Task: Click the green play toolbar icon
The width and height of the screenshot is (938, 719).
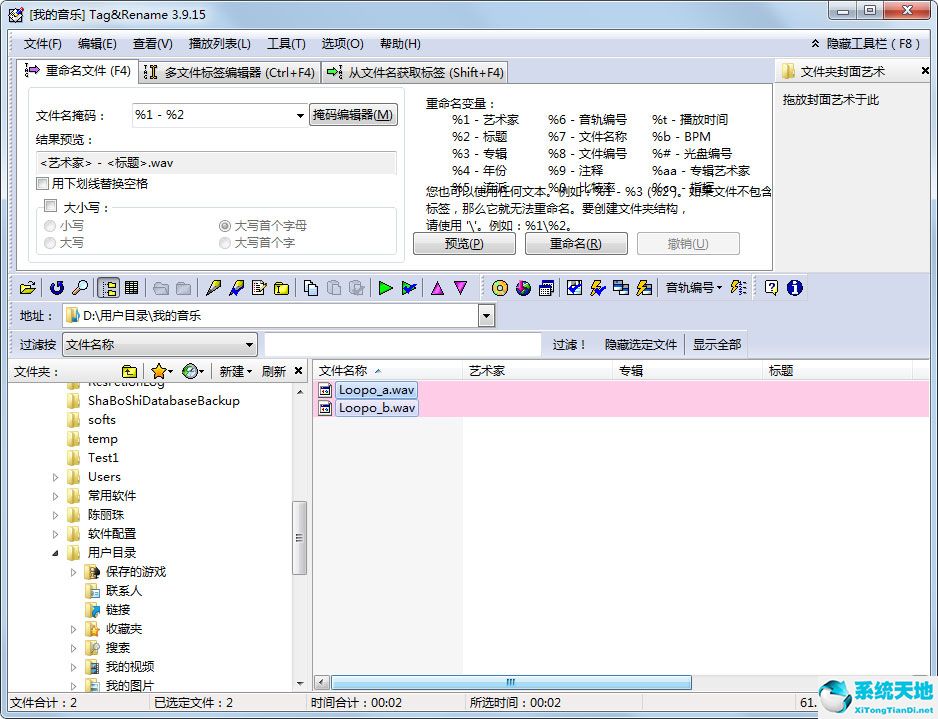Action: (x=386, y=288)
